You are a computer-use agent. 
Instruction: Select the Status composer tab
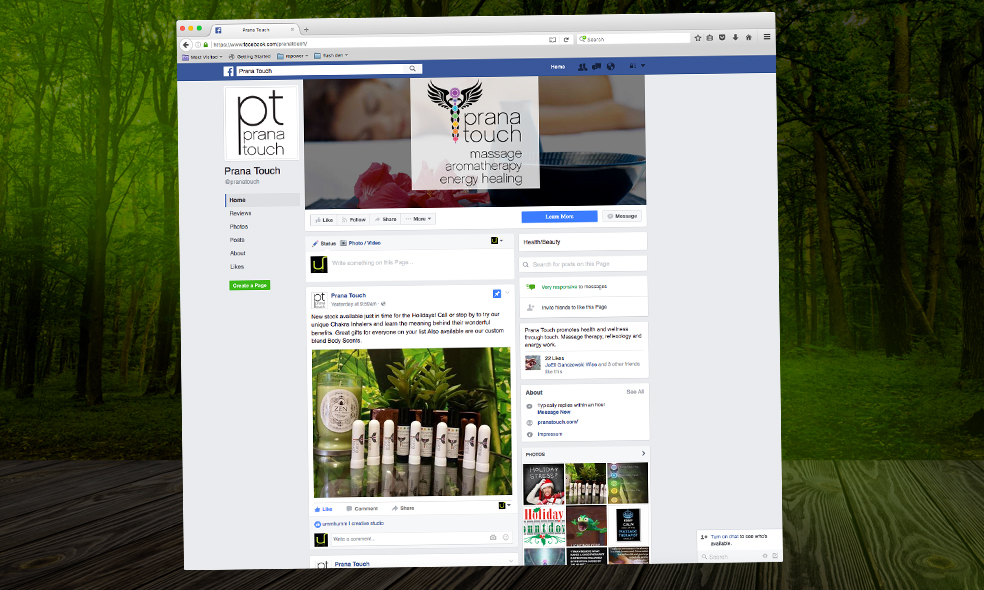click(324, 244)
